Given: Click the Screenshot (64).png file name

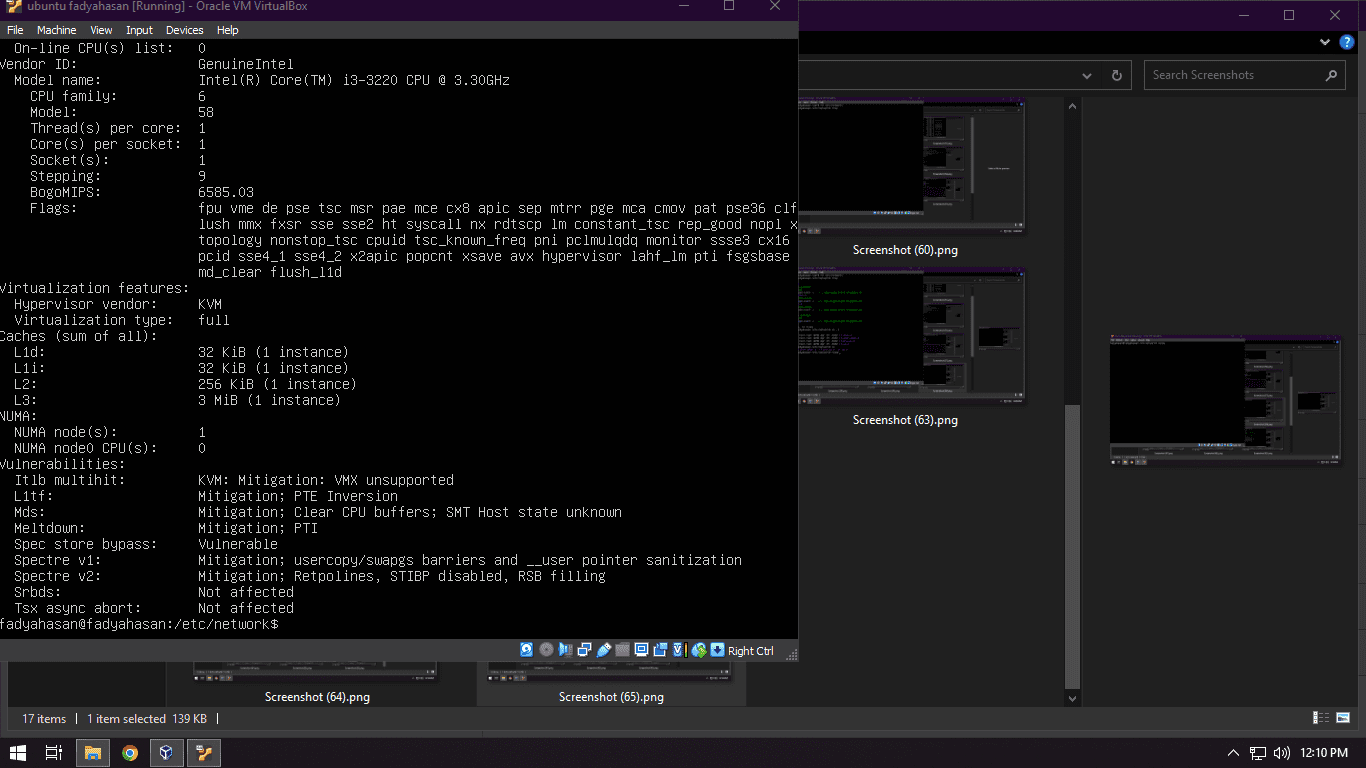Looking at the screenshot, I should pyautogui.click(x=317, y=697).
